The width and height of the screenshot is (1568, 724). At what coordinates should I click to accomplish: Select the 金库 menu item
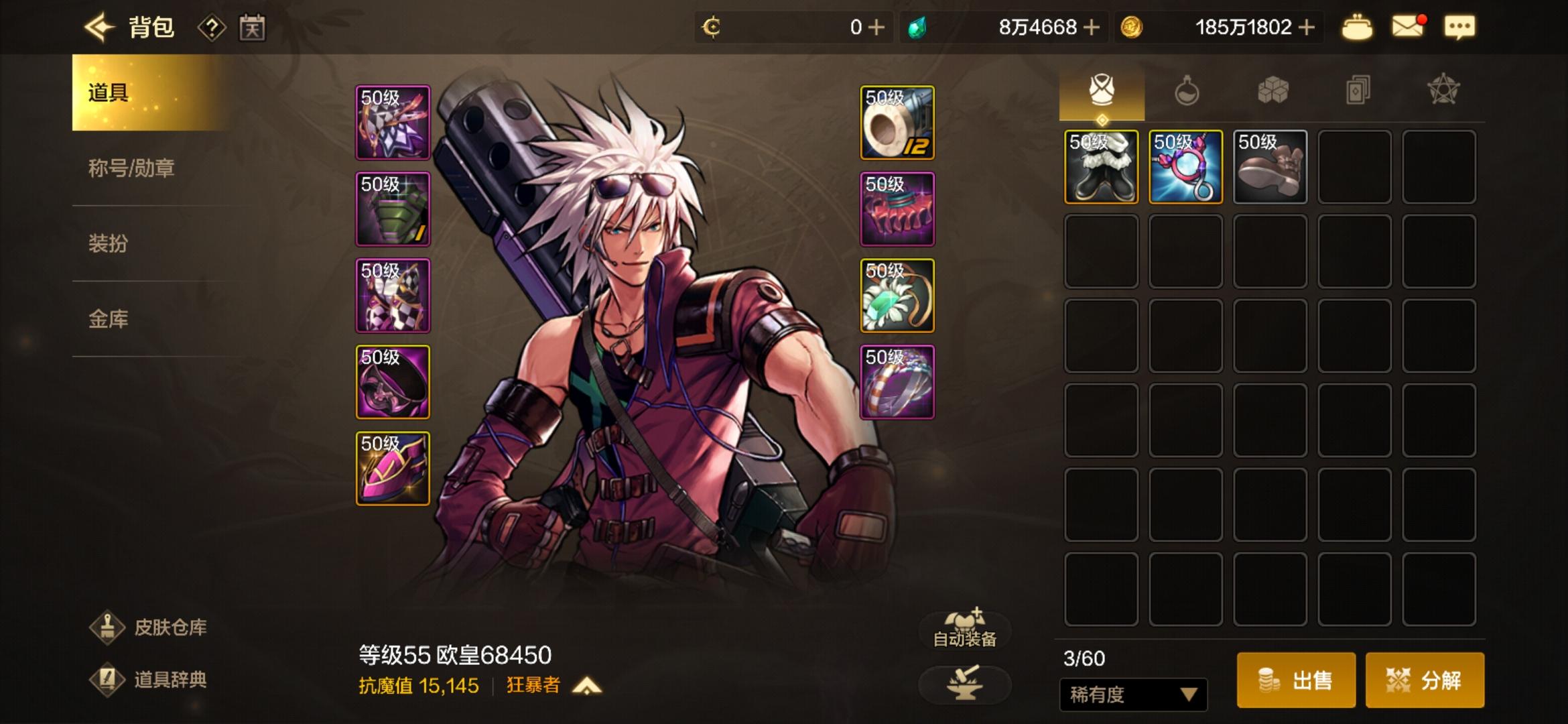(108, 319)
